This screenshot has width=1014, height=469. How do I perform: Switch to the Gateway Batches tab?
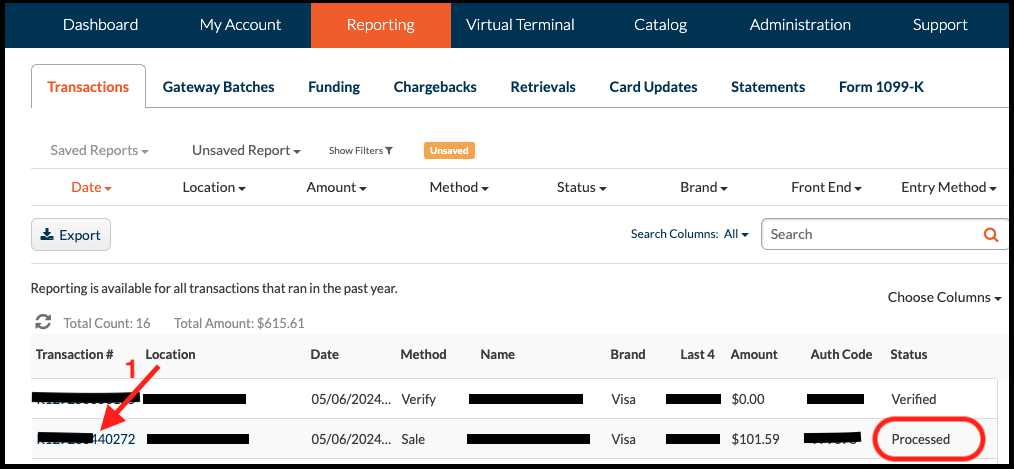point(218,87)
